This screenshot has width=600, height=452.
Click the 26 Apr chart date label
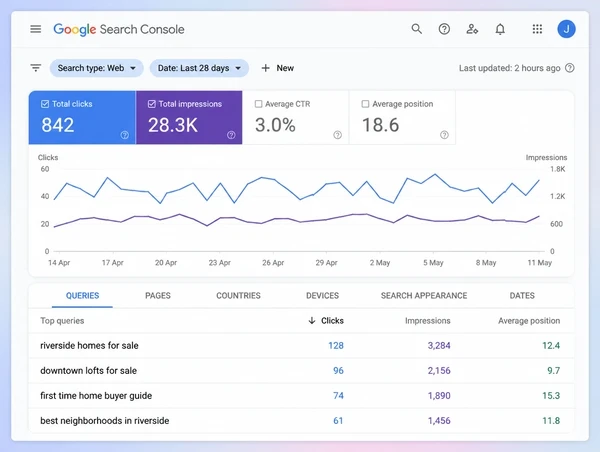pos(273,263)
